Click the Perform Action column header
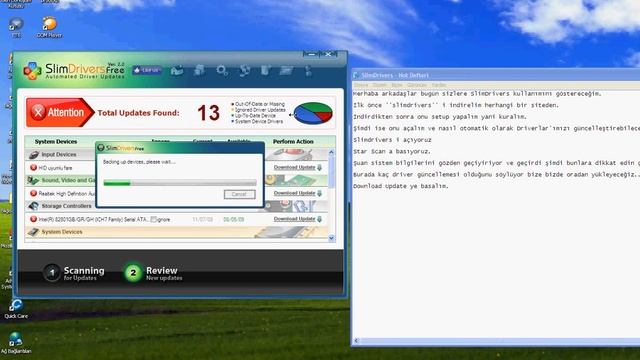The image size is (640, 360). tap(293, 142)
